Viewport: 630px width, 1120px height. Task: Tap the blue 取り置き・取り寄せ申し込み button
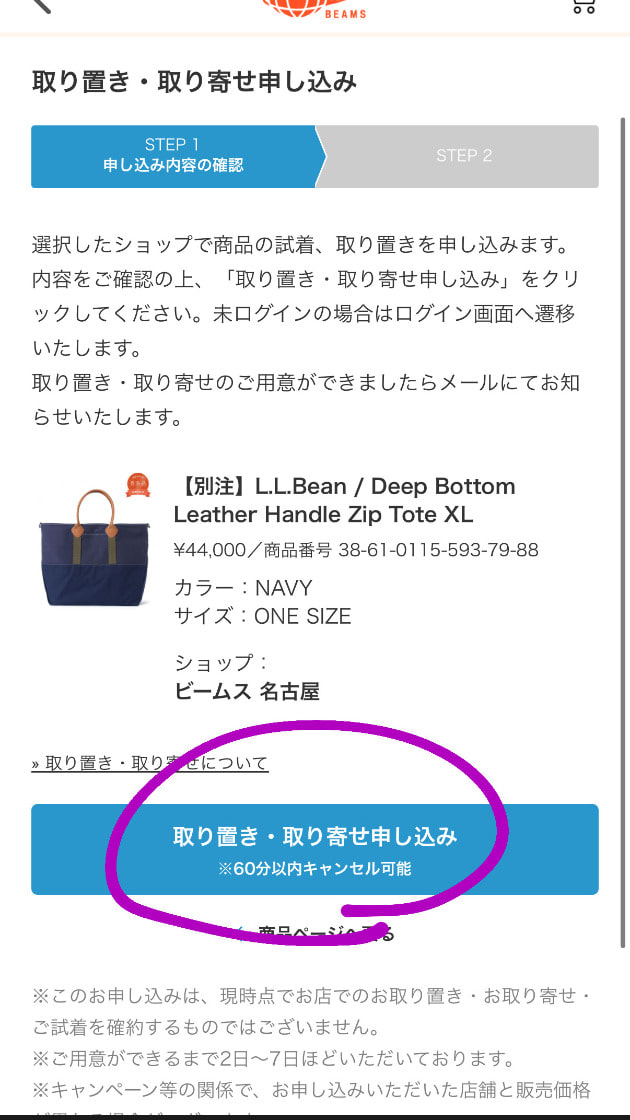pyautogui.click(x=315, y=849)
